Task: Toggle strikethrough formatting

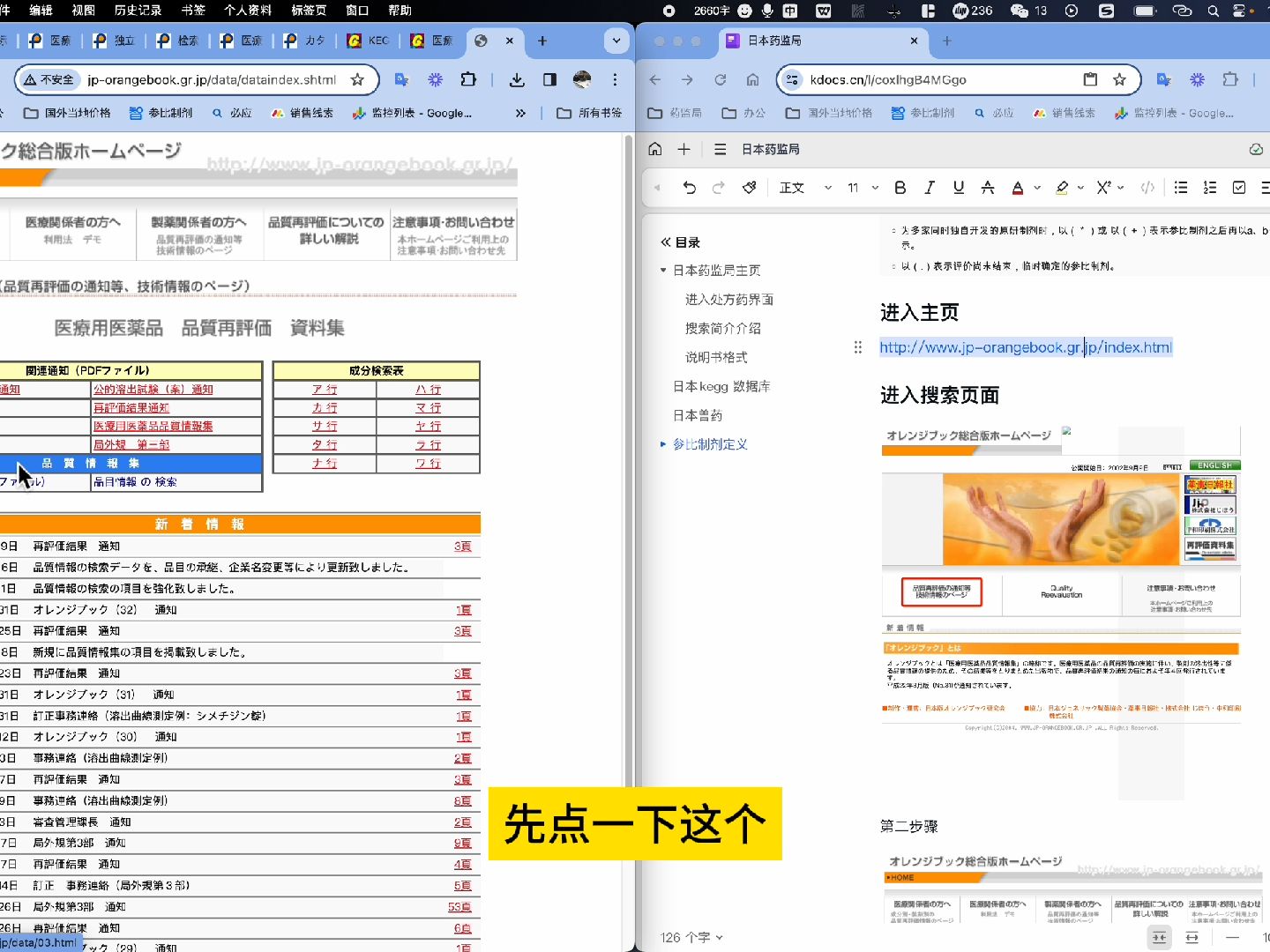Action: coord(988,187)
